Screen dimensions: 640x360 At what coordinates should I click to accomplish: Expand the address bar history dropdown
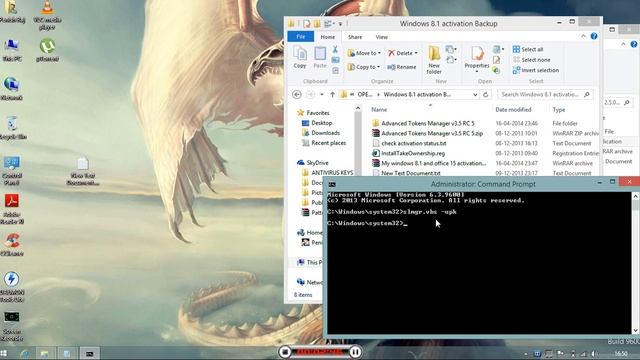(475, 94)
